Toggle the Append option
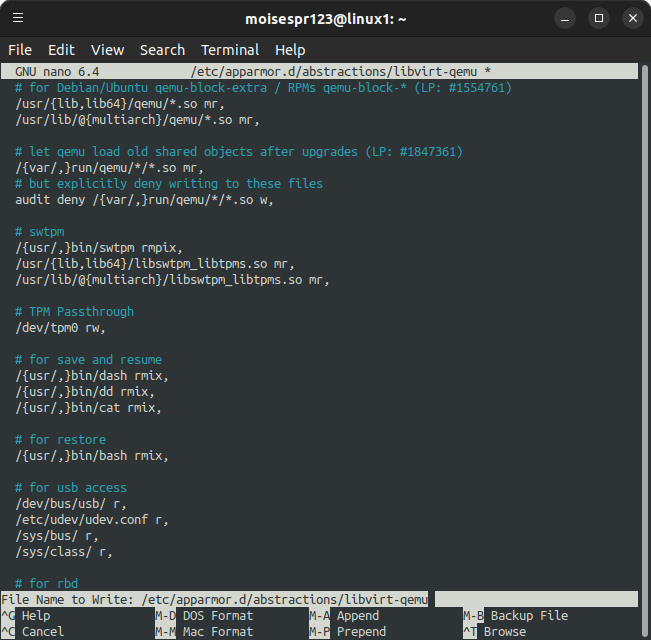651x640 pixels. 357,616
